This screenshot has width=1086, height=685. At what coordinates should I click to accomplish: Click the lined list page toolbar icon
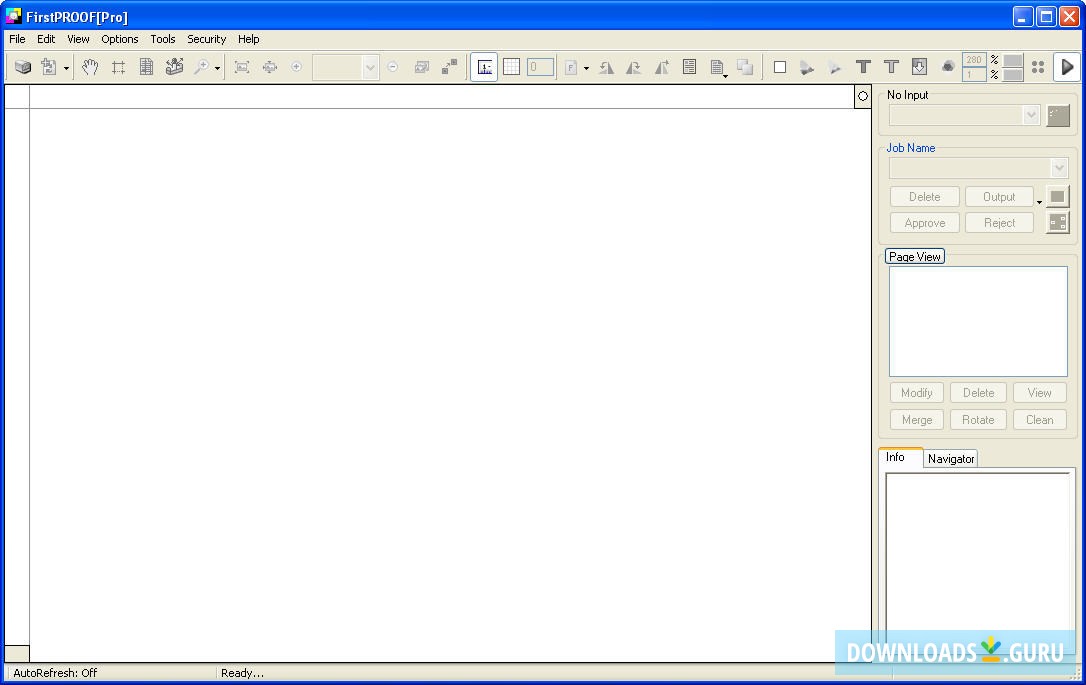pyautogui.click(x=689, y=67)
